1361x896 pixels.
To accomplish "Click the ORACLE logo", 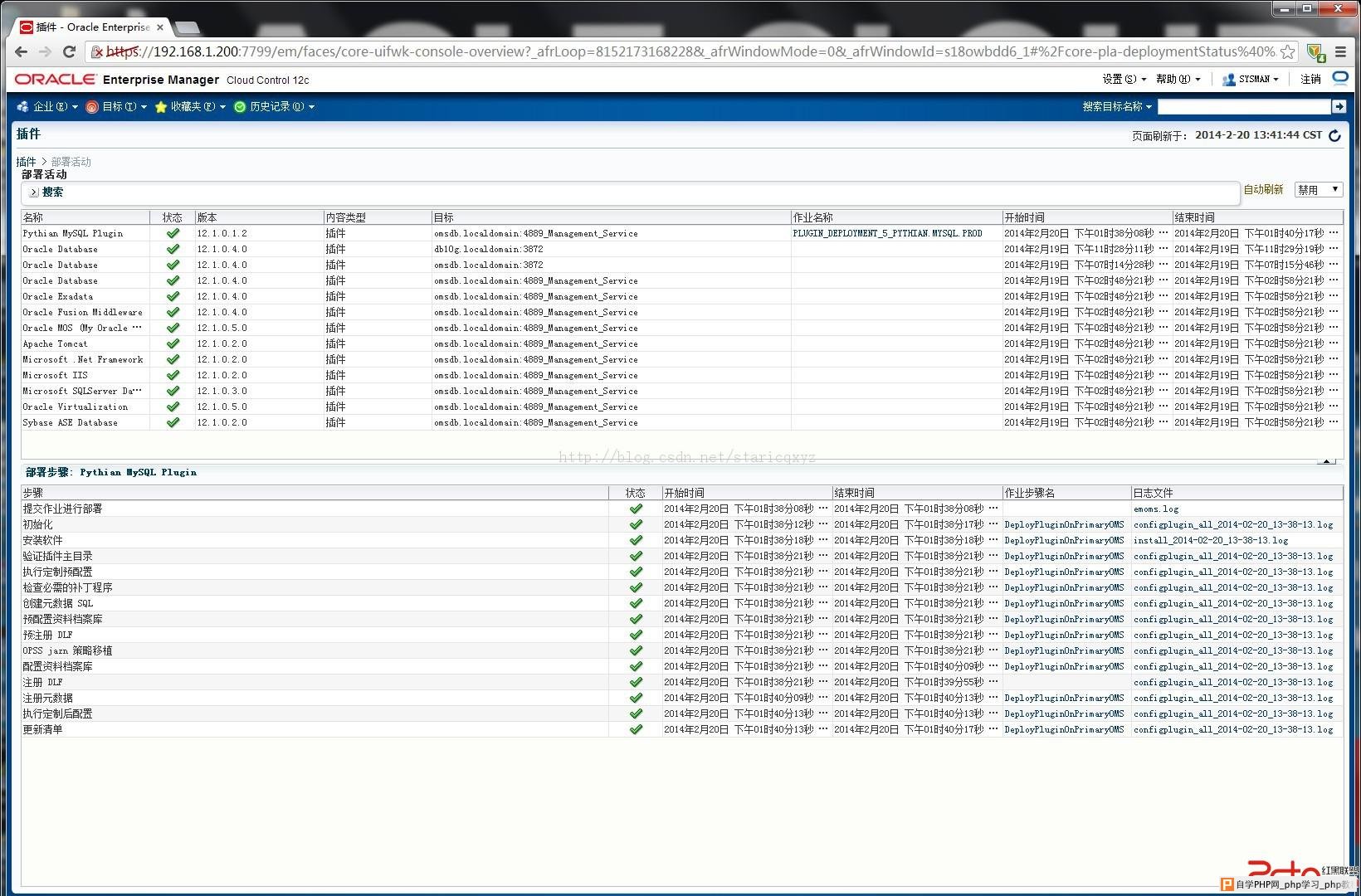I will pos(56,79).
